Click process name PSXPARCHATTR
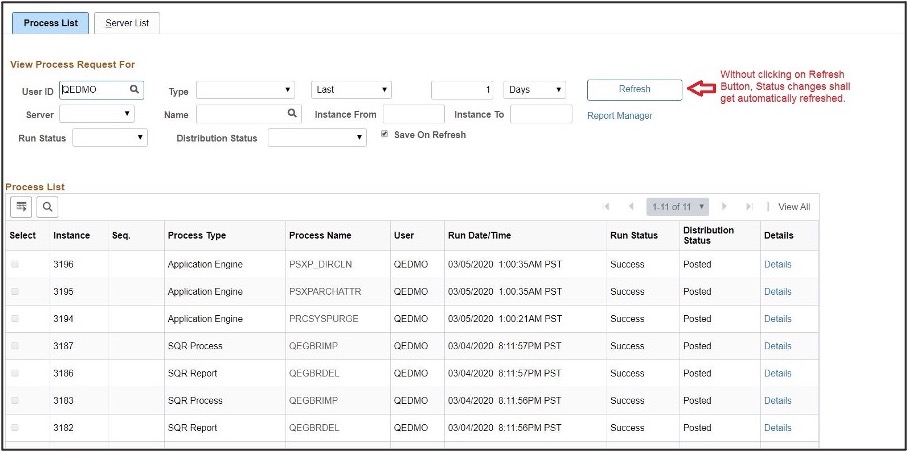 click(x=325, y=291)
